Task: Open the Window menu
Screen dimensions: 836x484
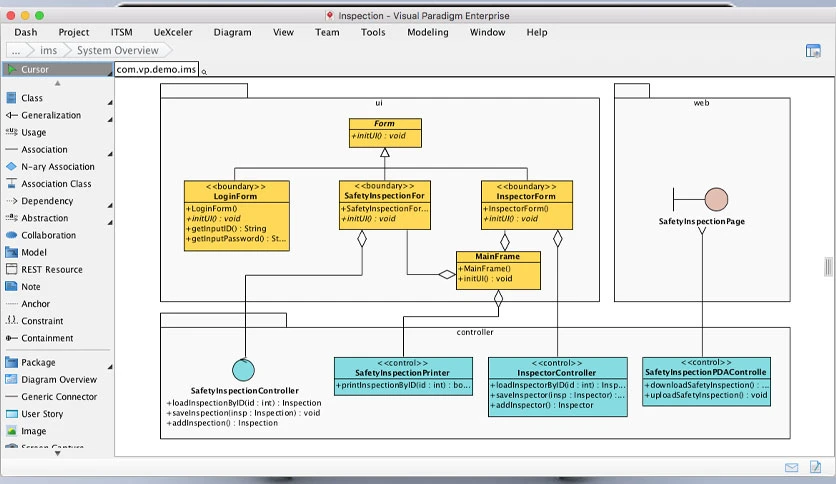Action: 487,32
